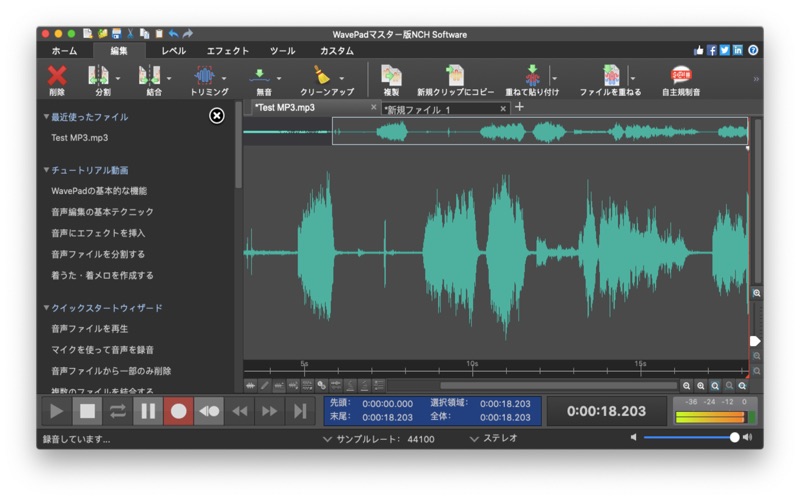Open 音声編集の基本テクニック tutorial
800x500 pixels.
(102, 212)
